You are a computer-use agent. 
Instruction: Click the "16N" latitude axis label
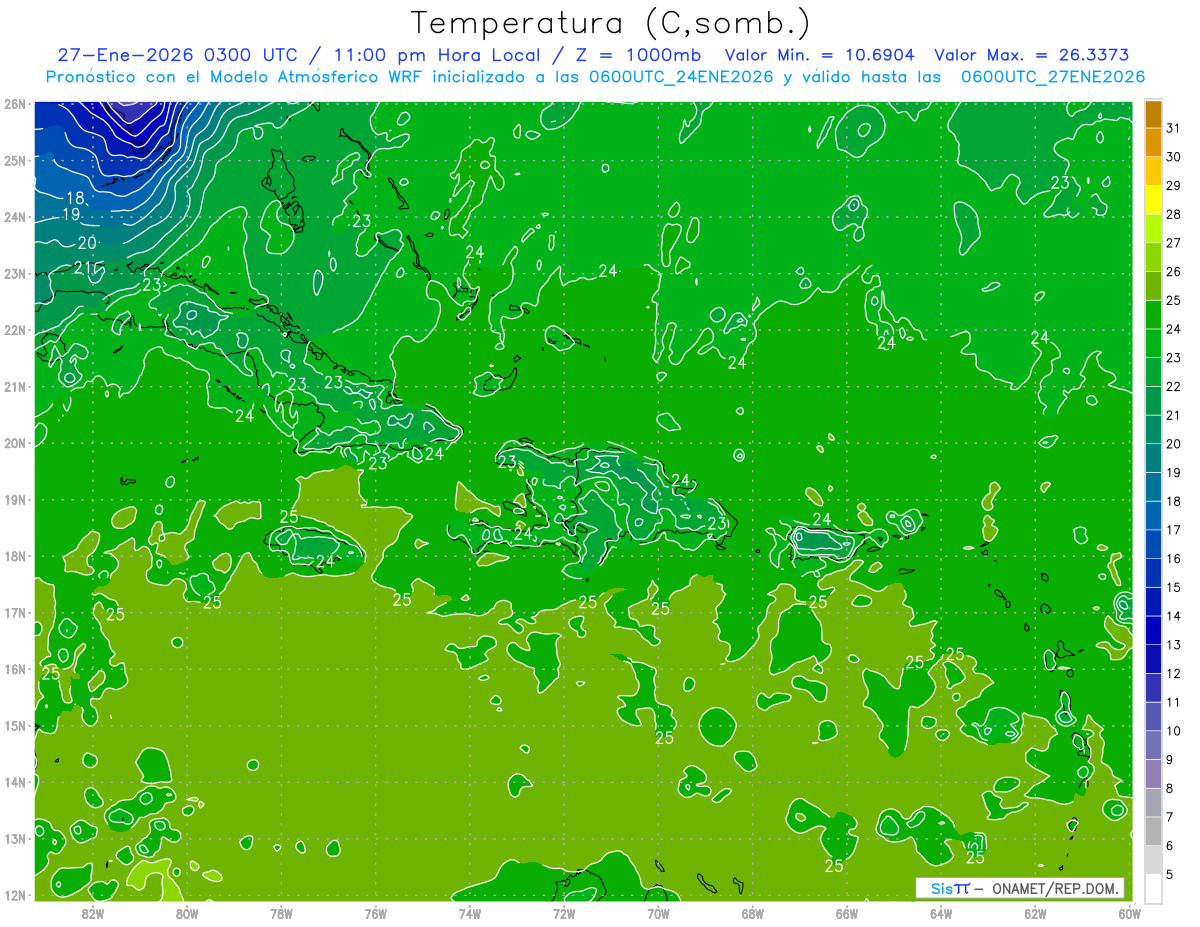click(x=15, y=669)
